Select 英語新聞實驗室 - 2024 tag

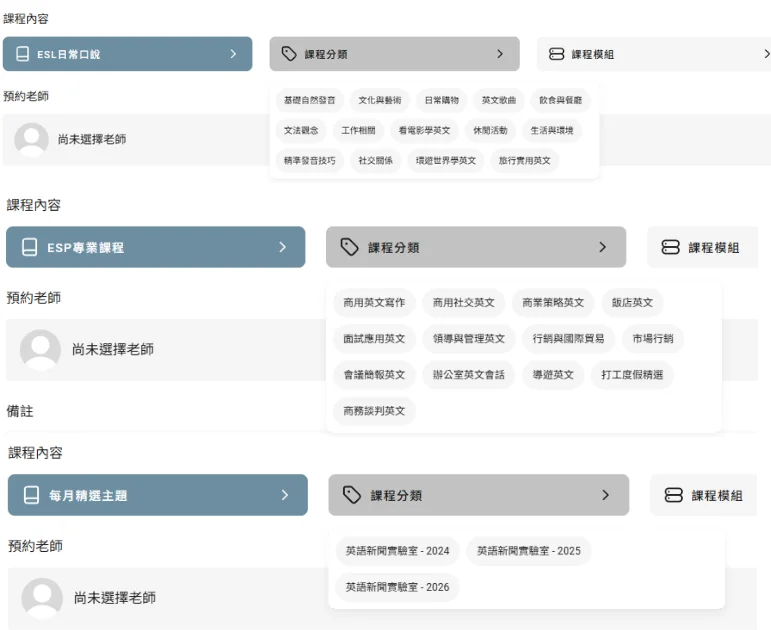point(397,551)
